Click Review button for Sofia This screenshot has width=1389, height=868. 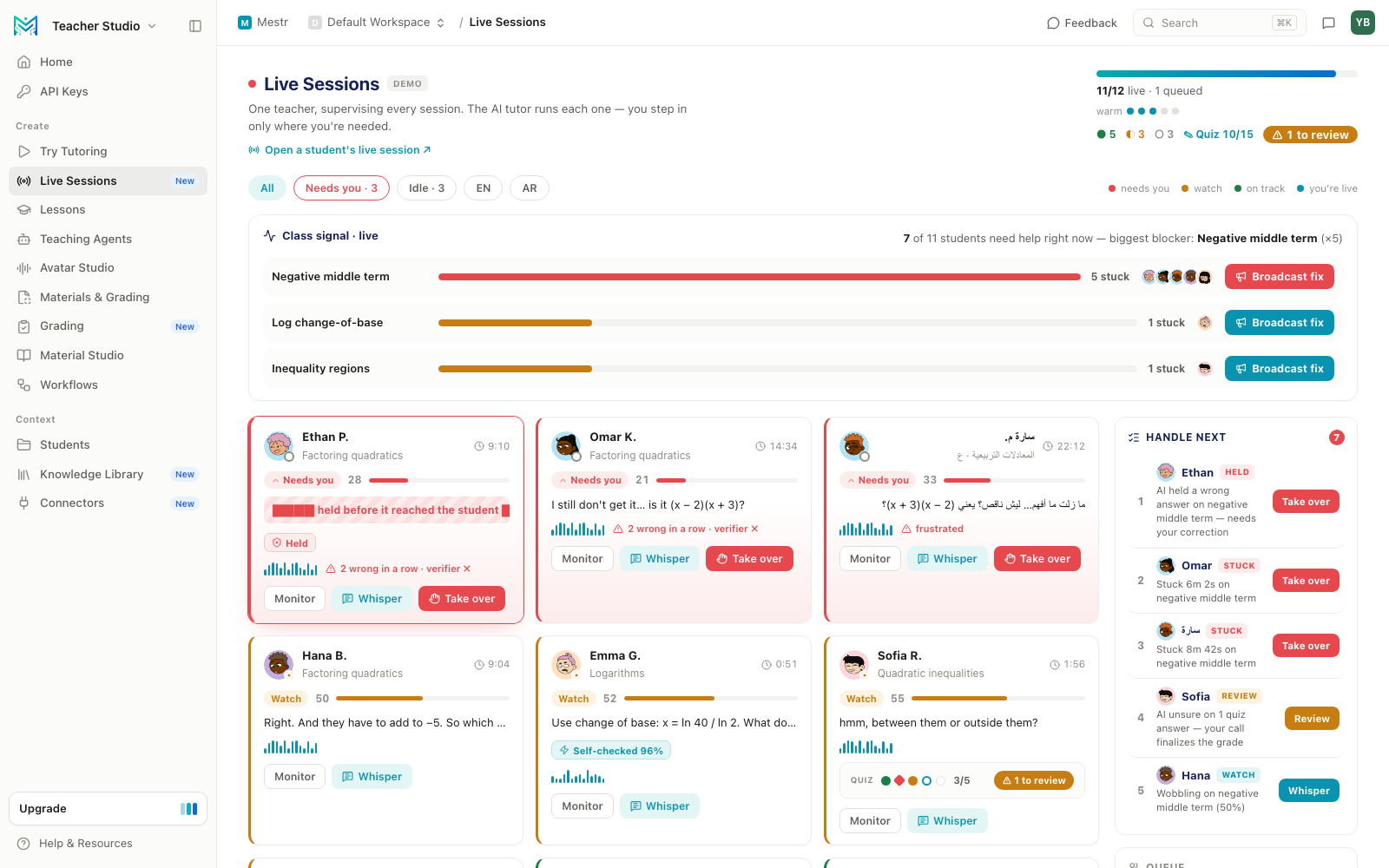(1312, 719)
